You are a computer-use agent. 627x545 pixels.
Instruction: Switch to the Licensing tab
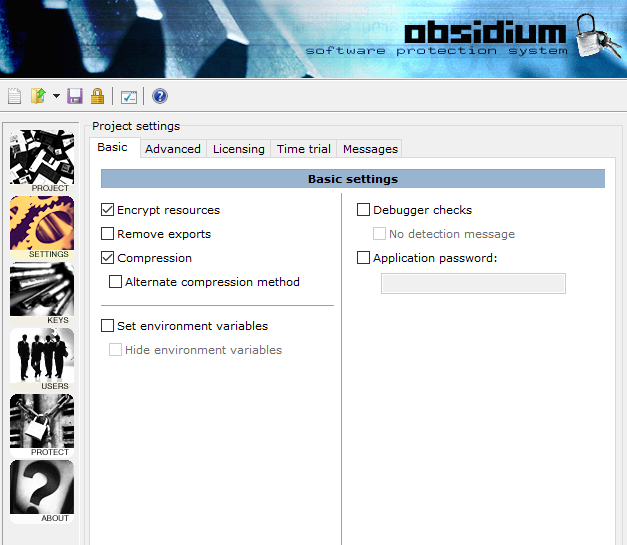click(239, 149)
